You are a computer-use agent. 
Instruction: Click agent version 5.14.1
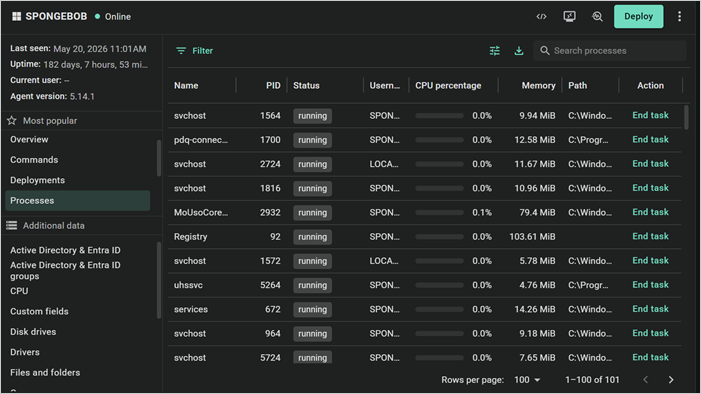(82, 96)
